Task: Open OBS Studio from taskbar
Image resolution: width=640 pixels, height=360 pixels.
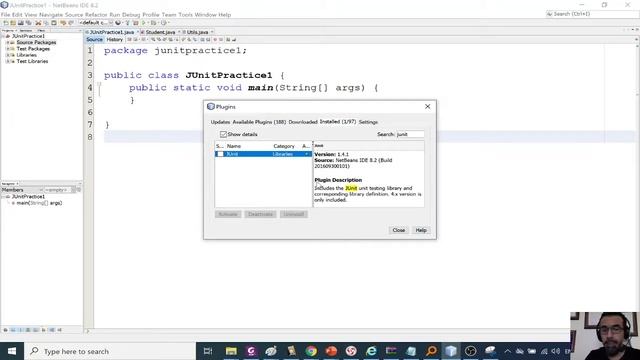Action: click(471, 351)
